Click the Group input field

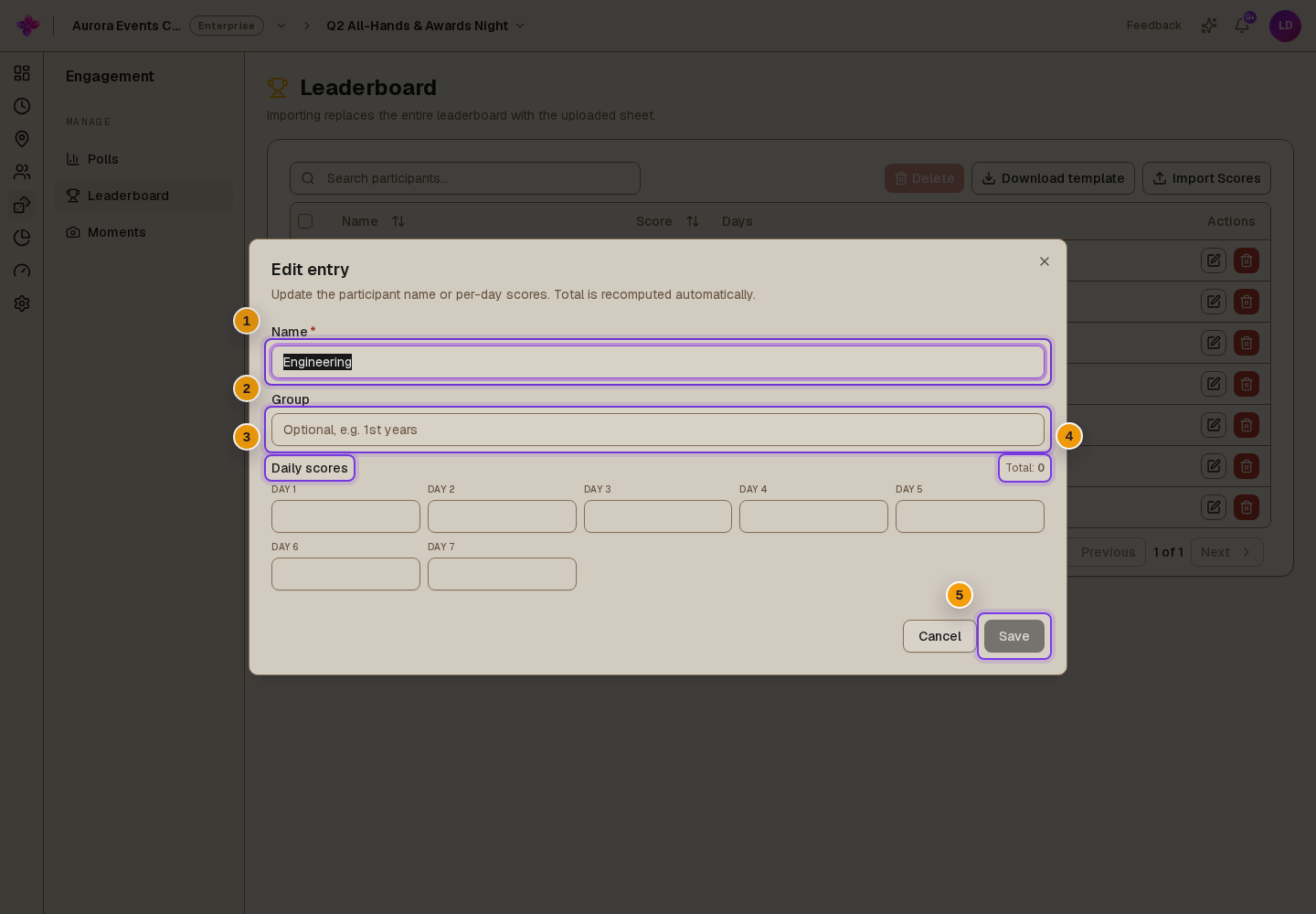(x=658, y=430)
